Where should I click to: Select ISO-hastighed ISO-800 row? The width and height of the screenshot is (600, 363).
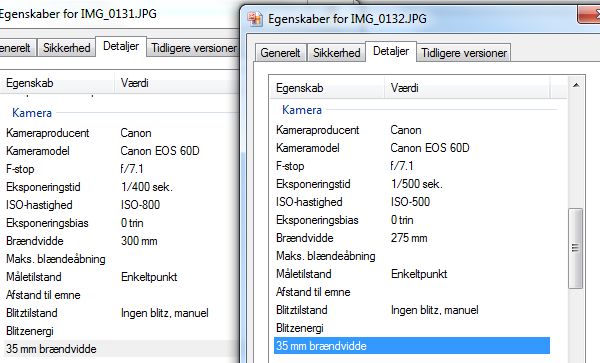point(121,205)
